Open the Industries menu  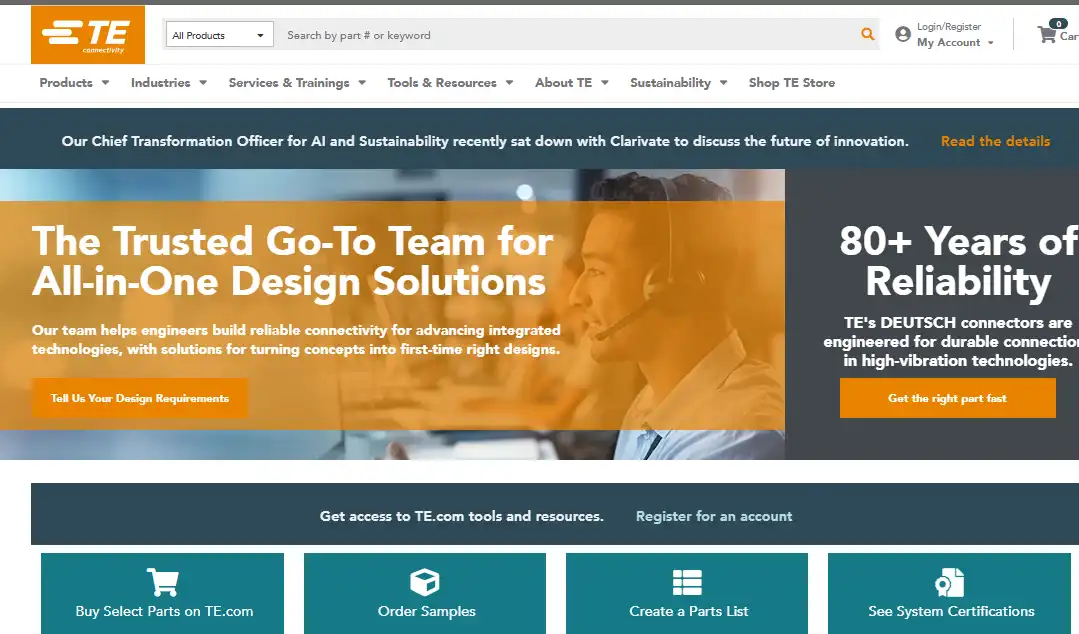[160, 83]
